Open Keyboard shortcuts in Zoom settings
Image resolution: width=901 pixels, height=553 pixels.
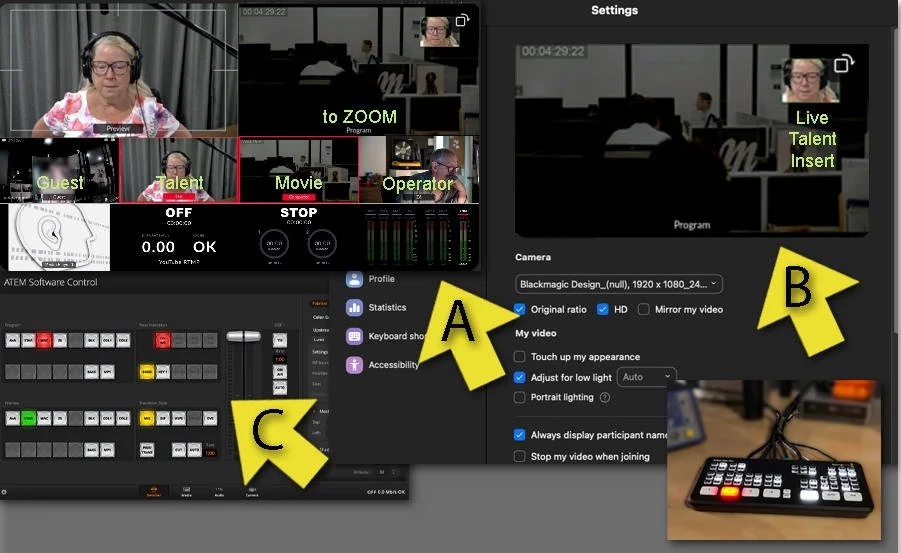385,336
